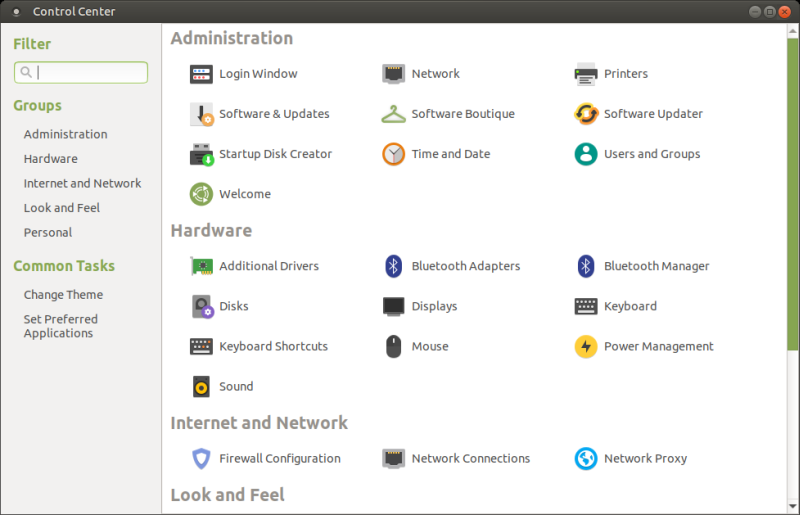Open the Startup Disk Creator icon

[202, 154]
